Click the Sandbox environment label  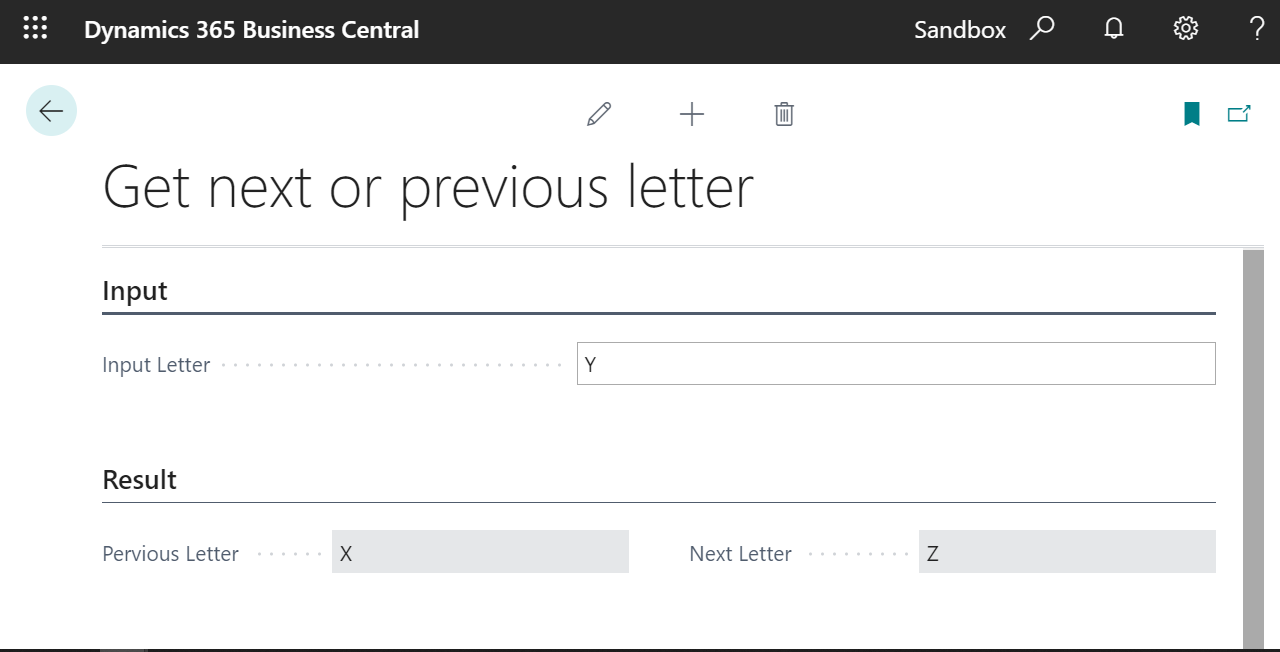tap(960, 30)
